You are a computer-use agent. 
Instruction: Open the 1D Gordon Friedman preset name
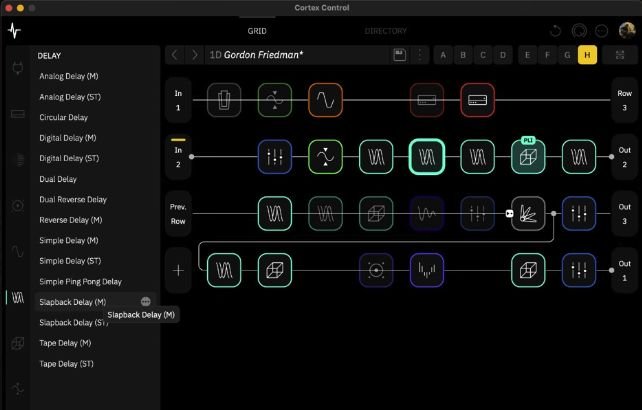256,55
